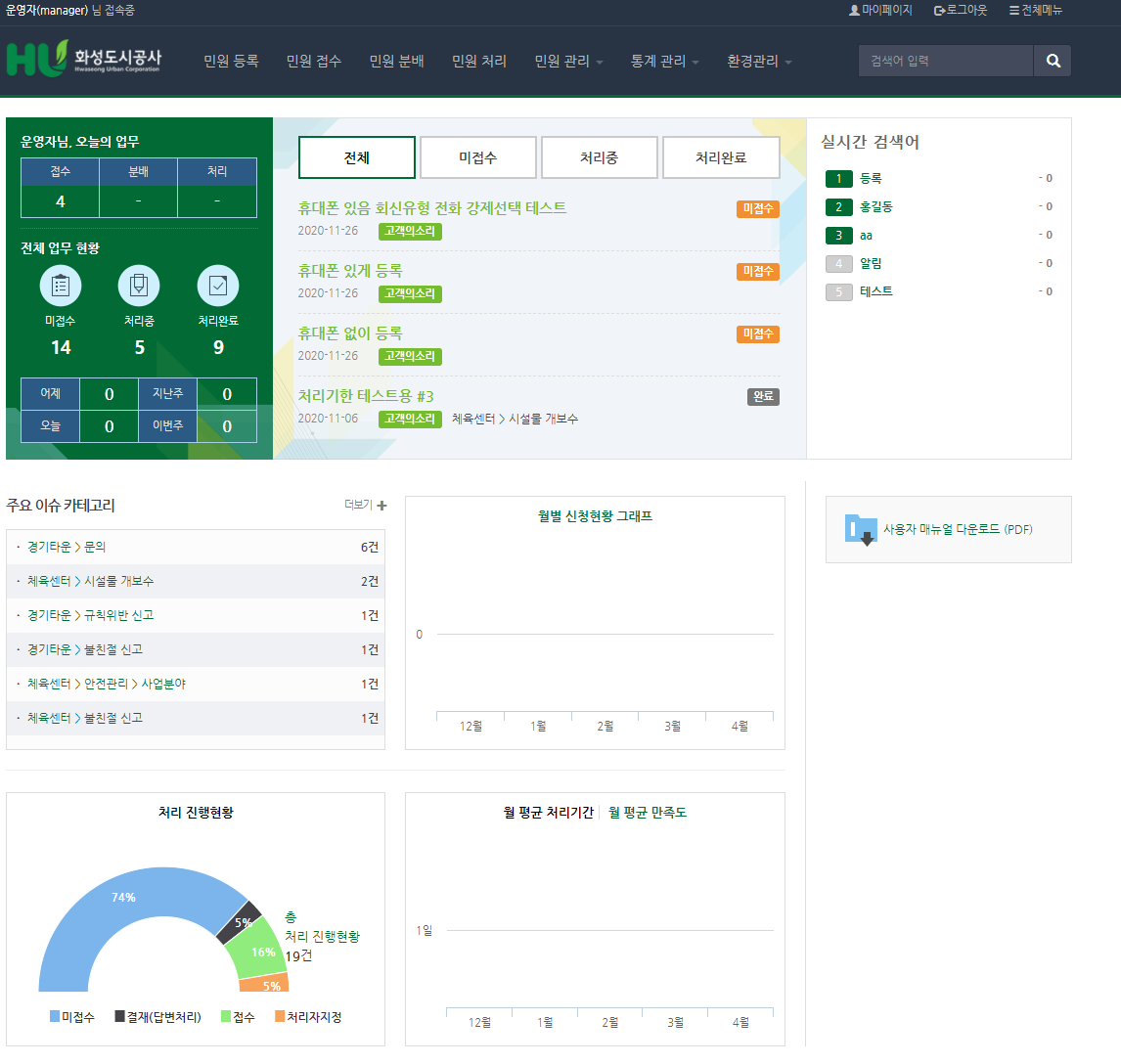1121x1064 pixels.
Task: Open 마이페이지 via the person icon
Action: pos(855,10)
